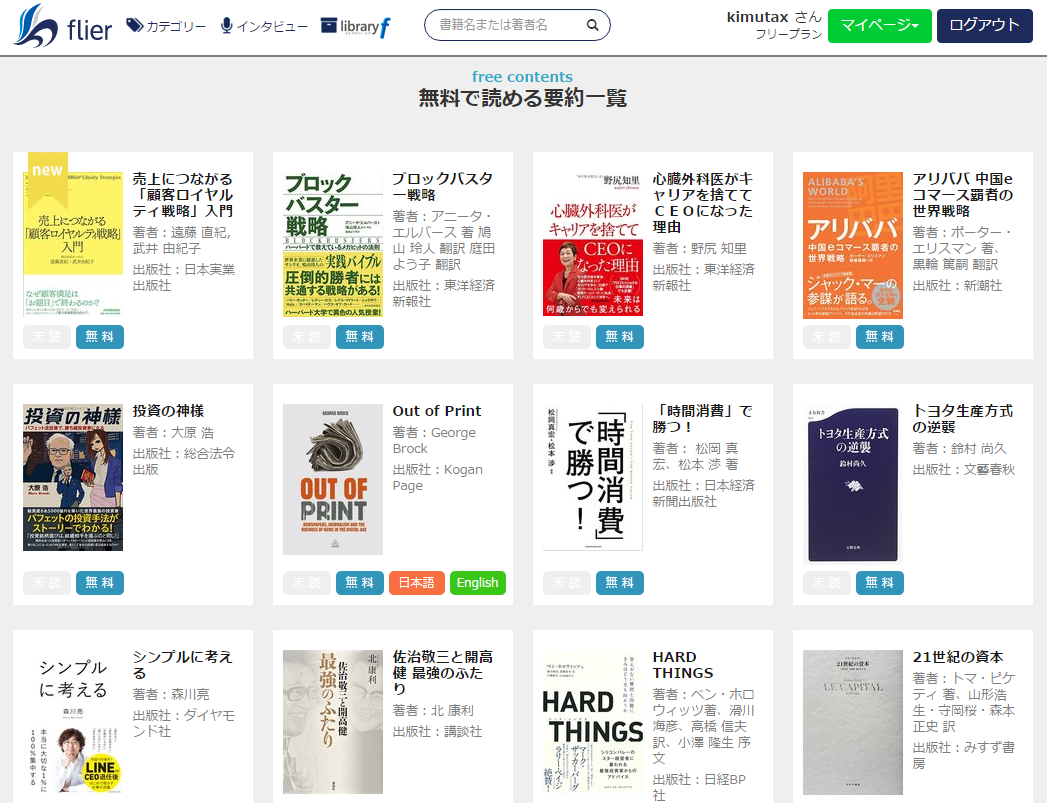Click 無料 under 投資の神様

99,583
